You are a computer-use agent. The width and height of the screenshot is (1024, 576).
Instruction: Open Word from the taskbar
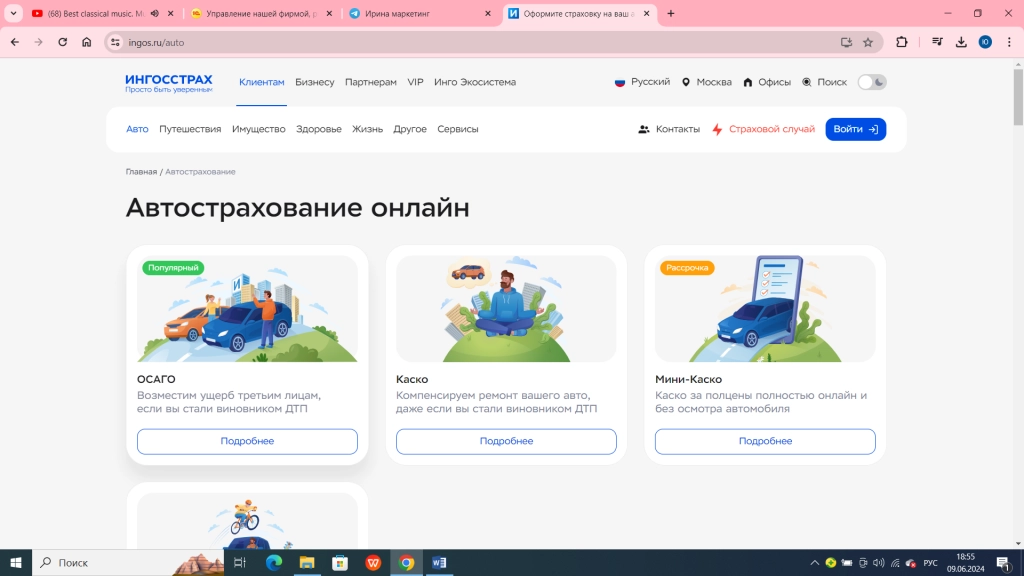[440, 562]
